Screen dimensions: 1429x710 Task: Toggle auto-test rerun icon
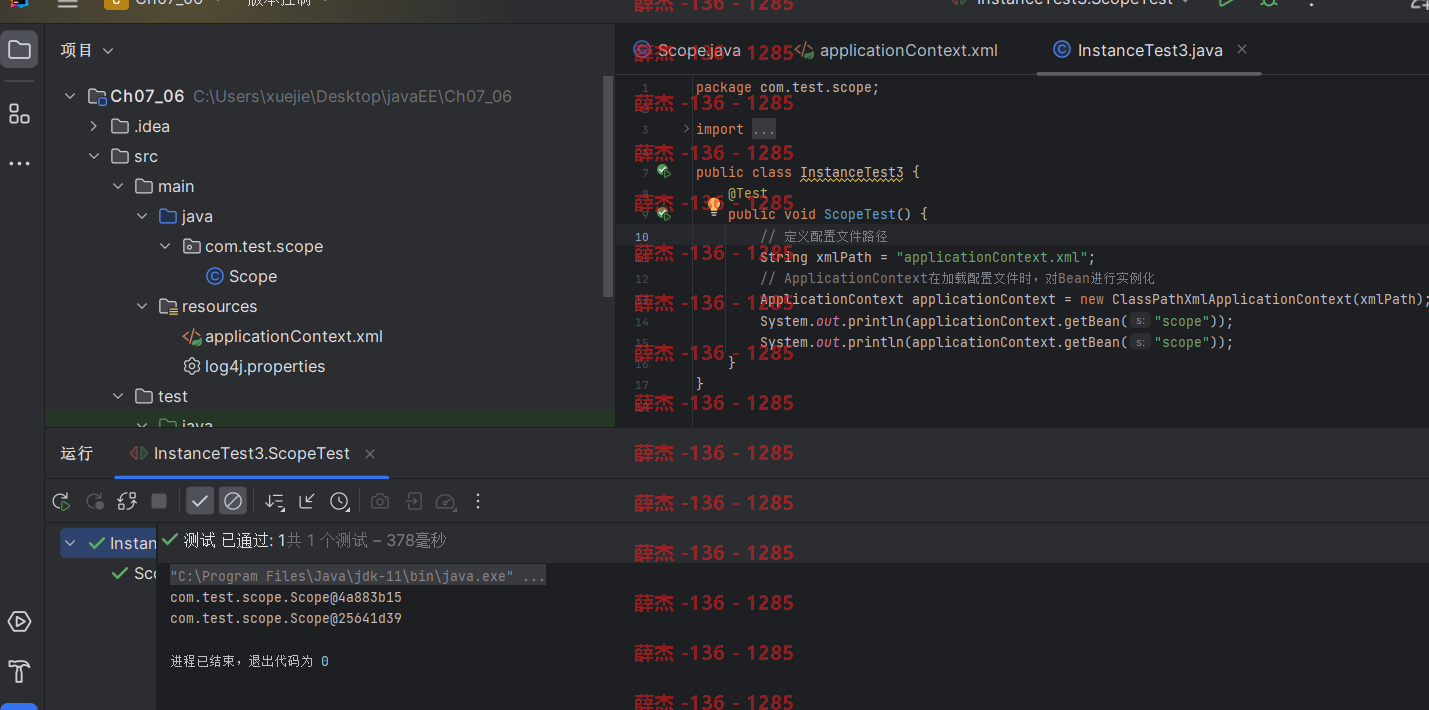(127, 501)
